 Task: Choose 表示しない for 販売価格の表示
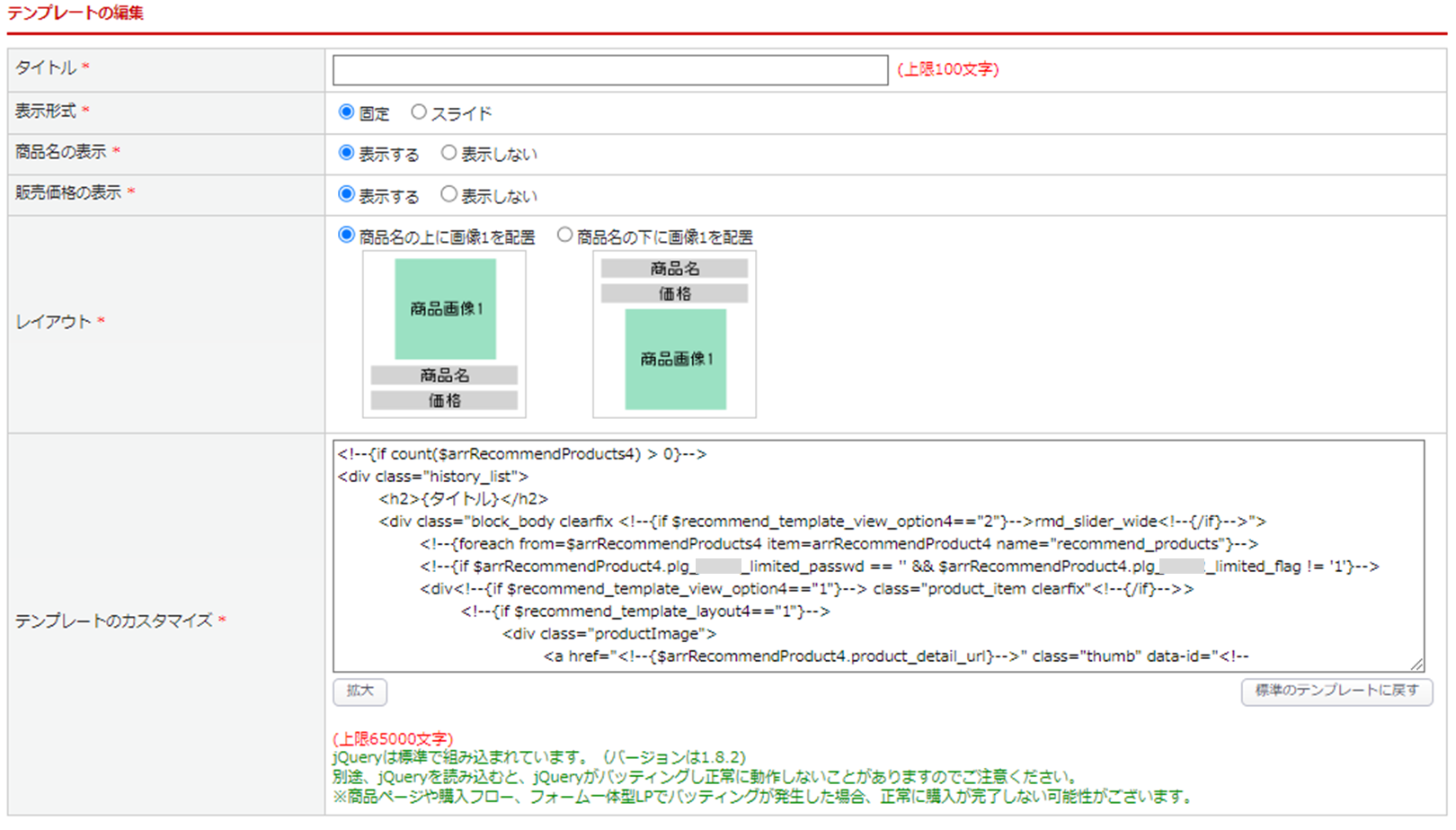pos(448,194)
